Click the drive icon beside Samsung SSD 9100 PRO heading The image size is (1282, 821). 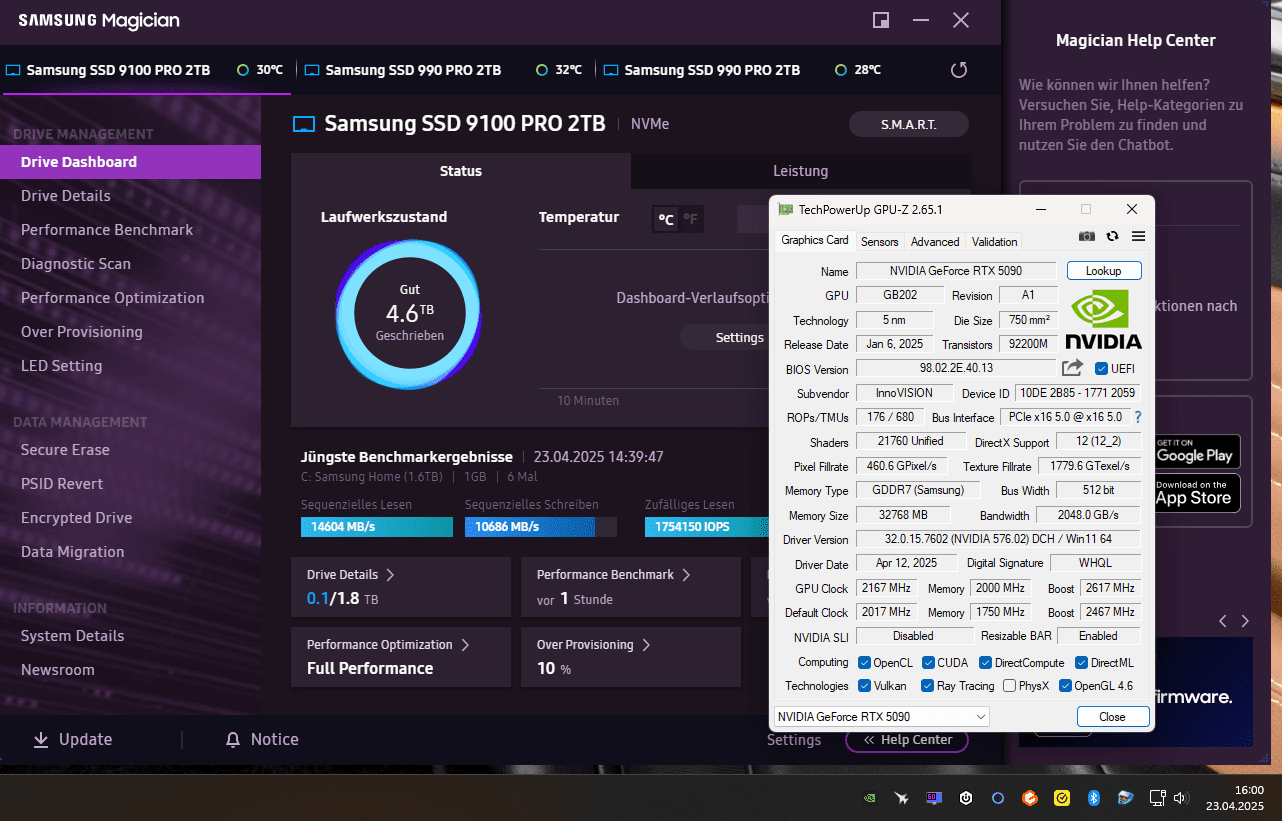coord(304,124)
